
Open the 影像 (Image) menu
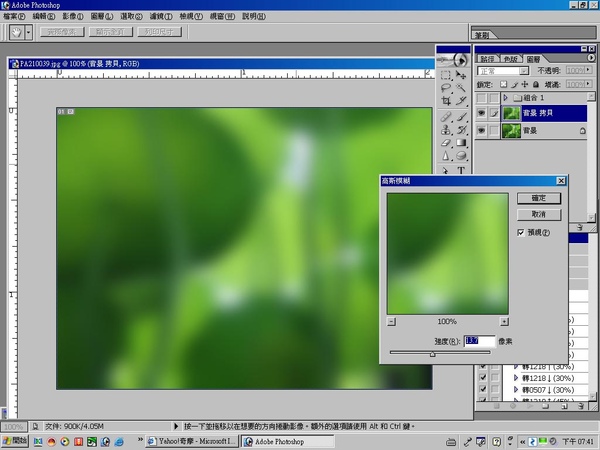[x=73, y=16]
